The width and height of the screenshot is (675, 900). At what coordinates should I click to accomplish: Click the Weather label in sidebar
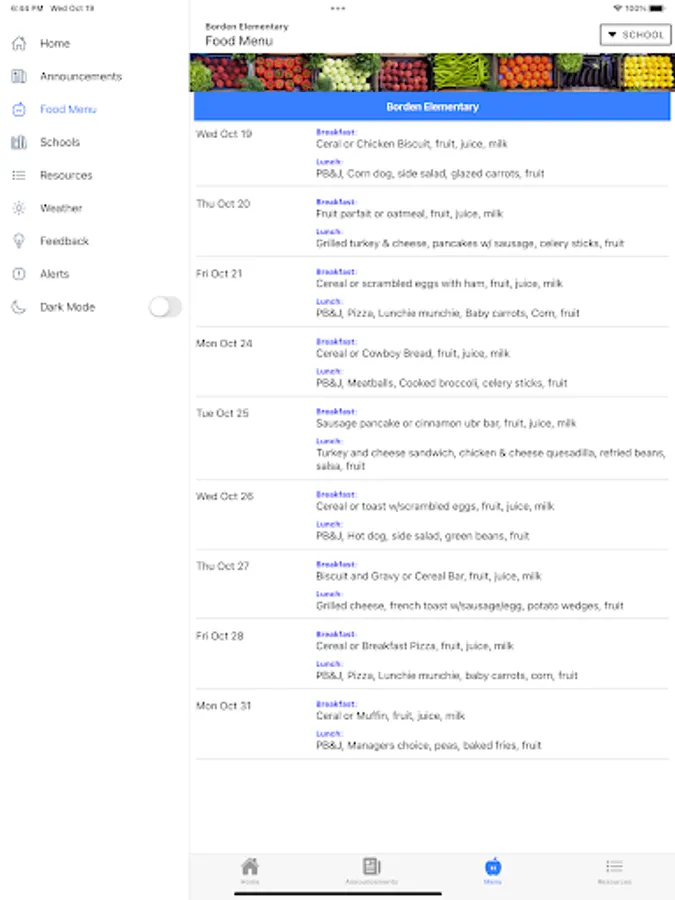pos(61,208)
